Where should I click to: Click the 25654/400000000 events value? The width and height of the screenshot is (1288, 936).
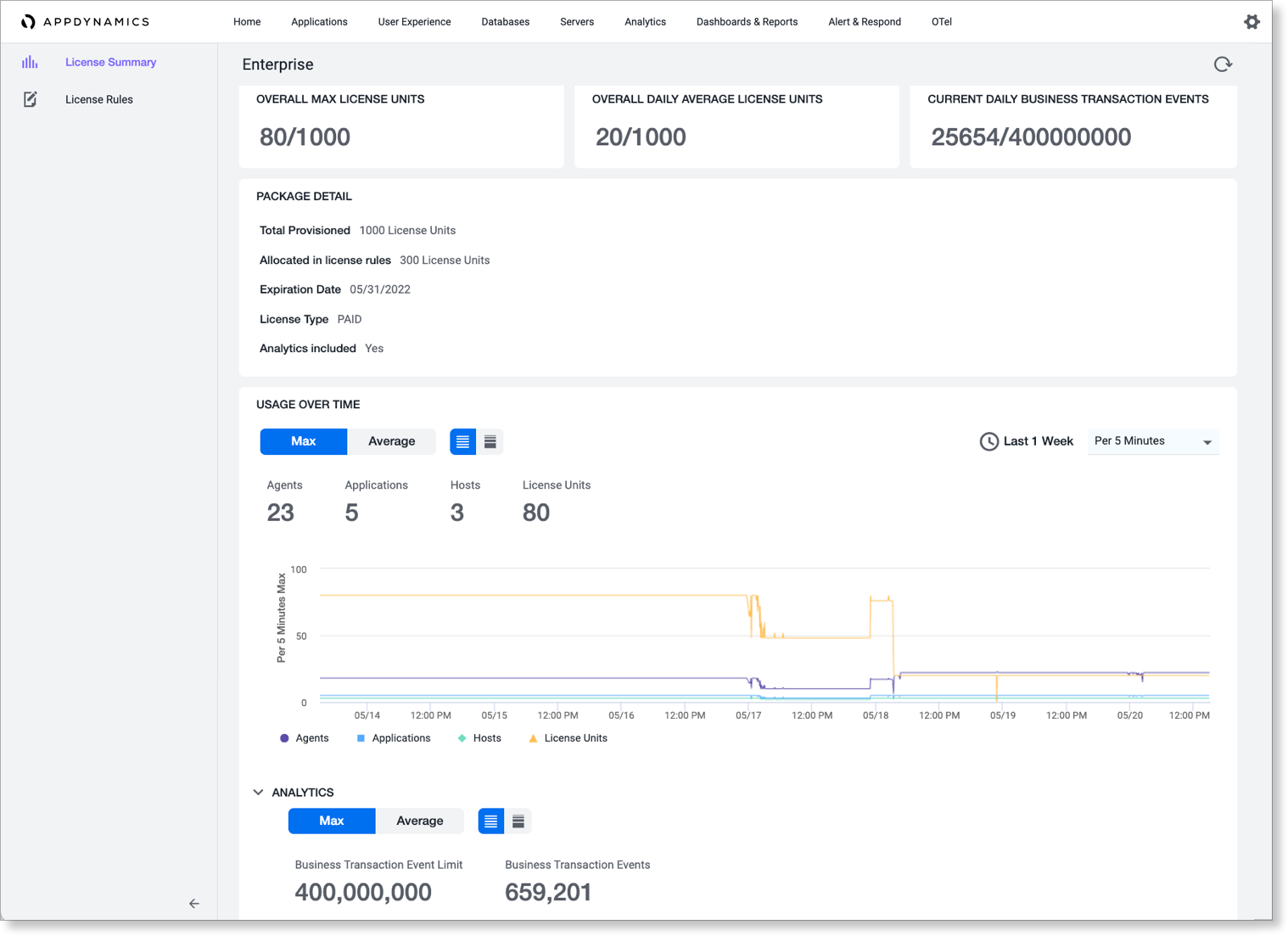point(1031,137)
